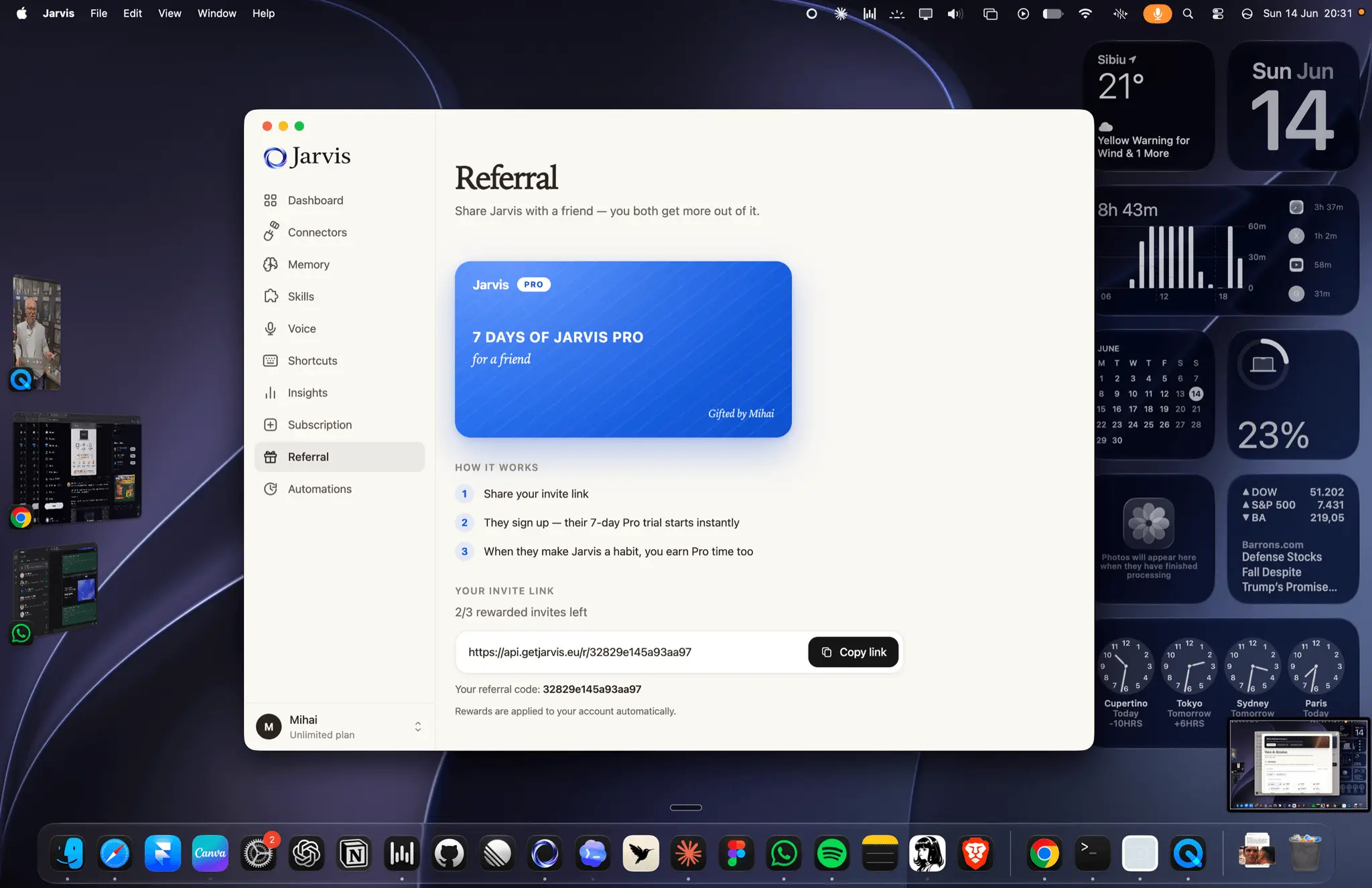Open the Subscription page

[339, 425]
